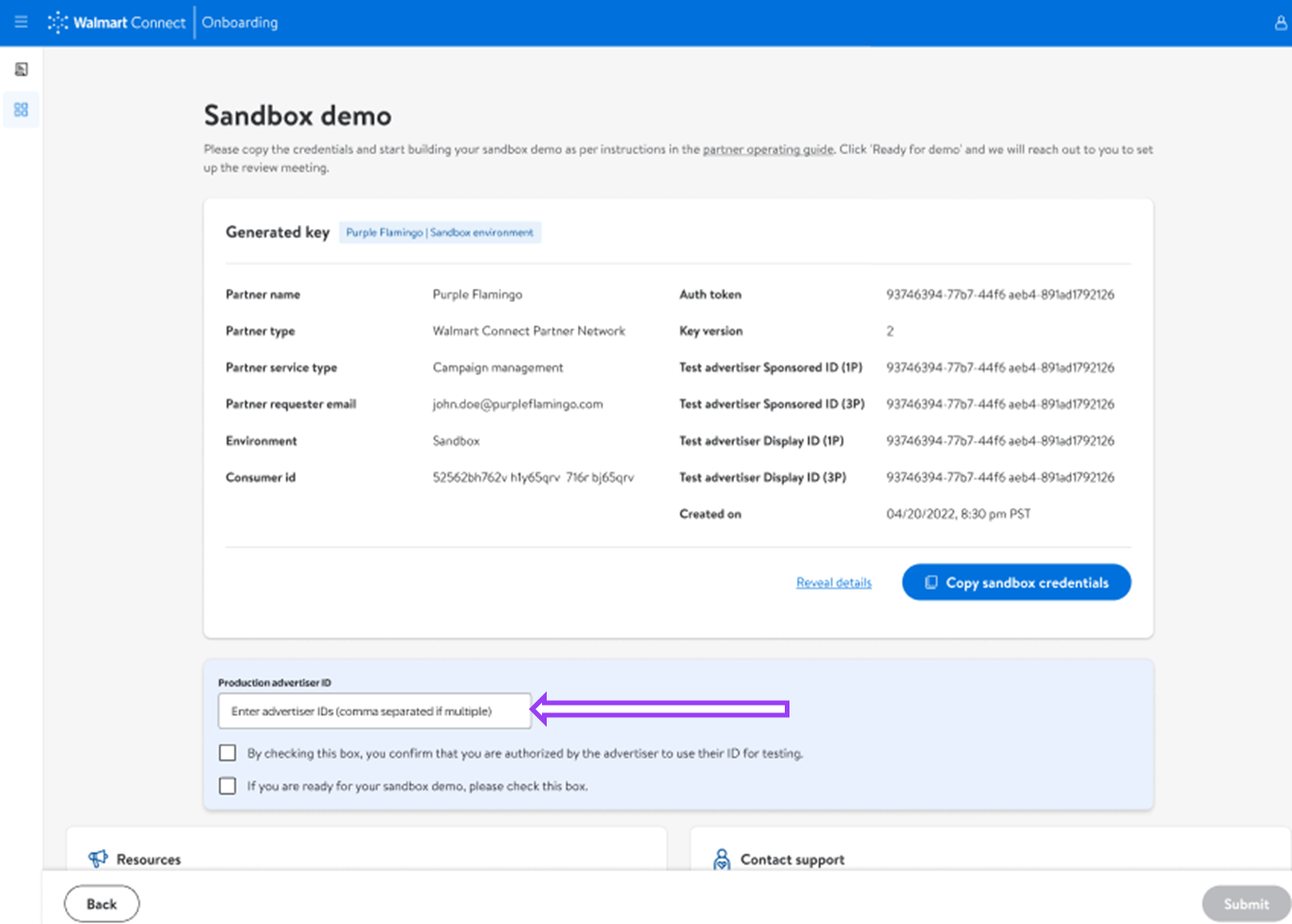This screenshot has width=1292, height=924.
Task: Select the Environment value Sandbox
Action: tap(455, 440)
